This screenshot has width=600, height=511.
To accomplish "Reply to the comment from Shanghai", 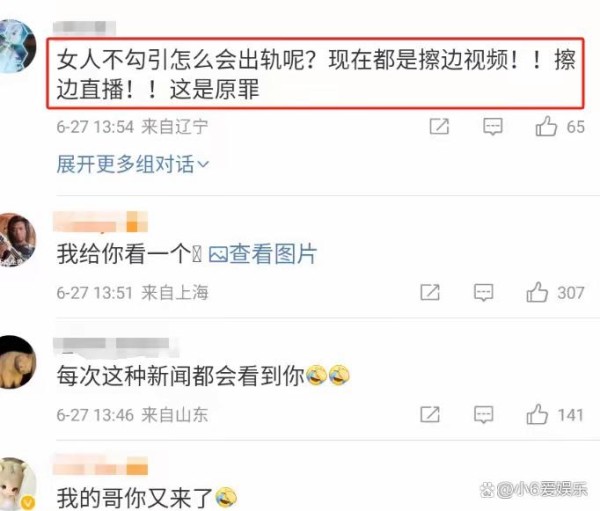I will pos(484,293).
